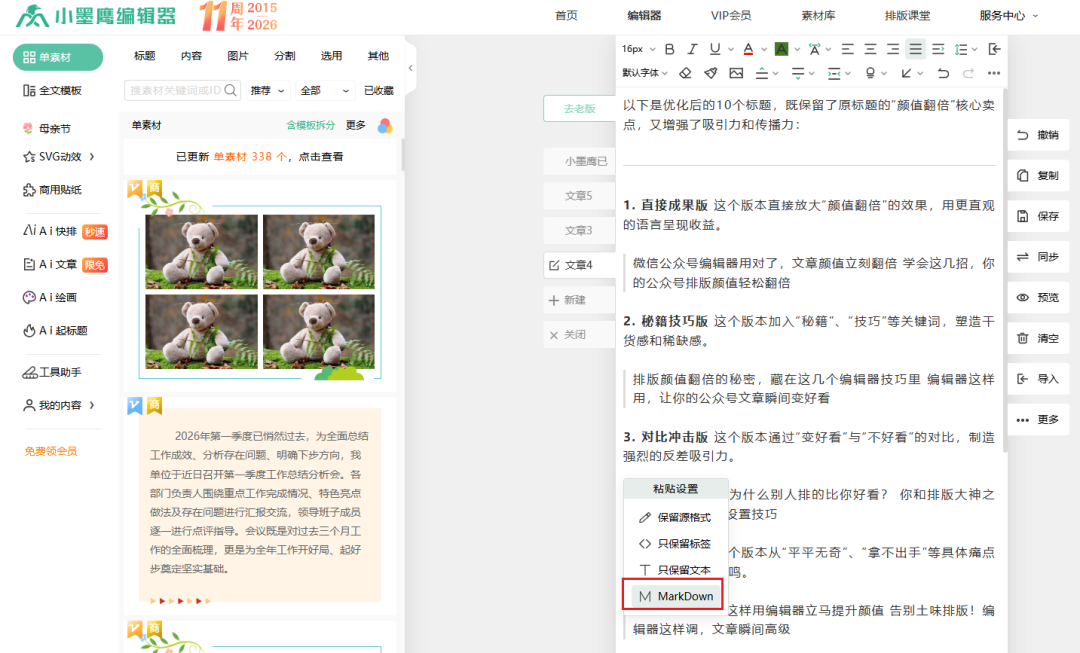This screenshot has height=653, width=1080.
Task: Click the letter spacing icon
Action: (814, 49)
